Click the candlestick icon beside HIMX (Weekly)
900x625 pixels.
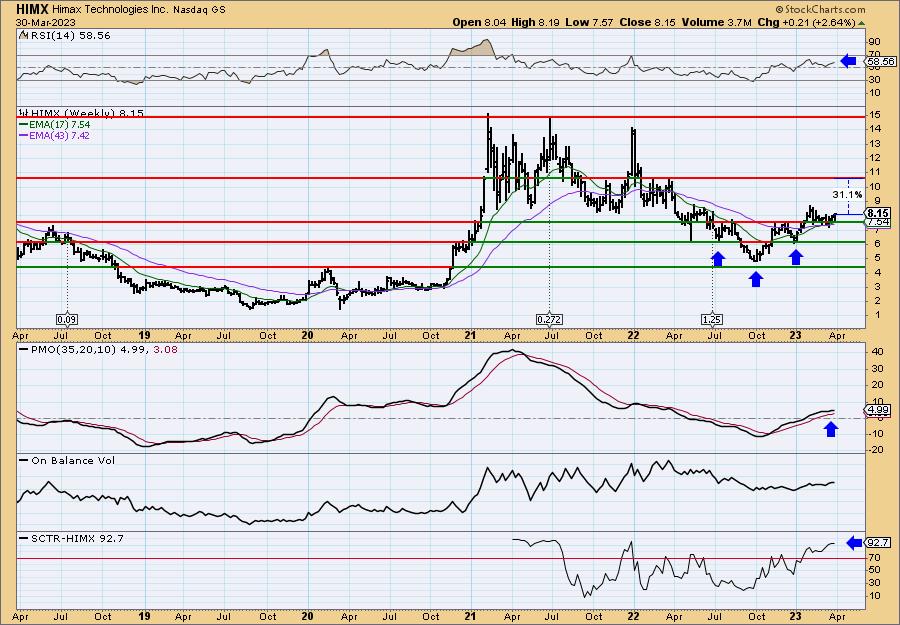pos(24,113)
